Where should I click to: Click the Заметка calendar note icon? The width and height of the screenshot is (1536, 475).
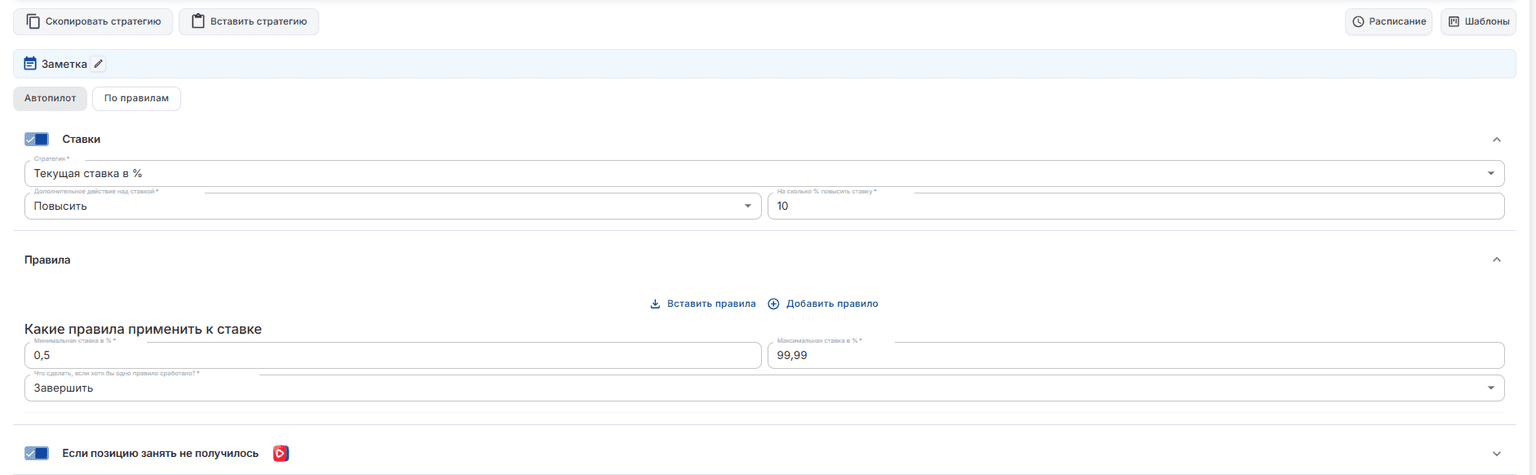point(30,64)
